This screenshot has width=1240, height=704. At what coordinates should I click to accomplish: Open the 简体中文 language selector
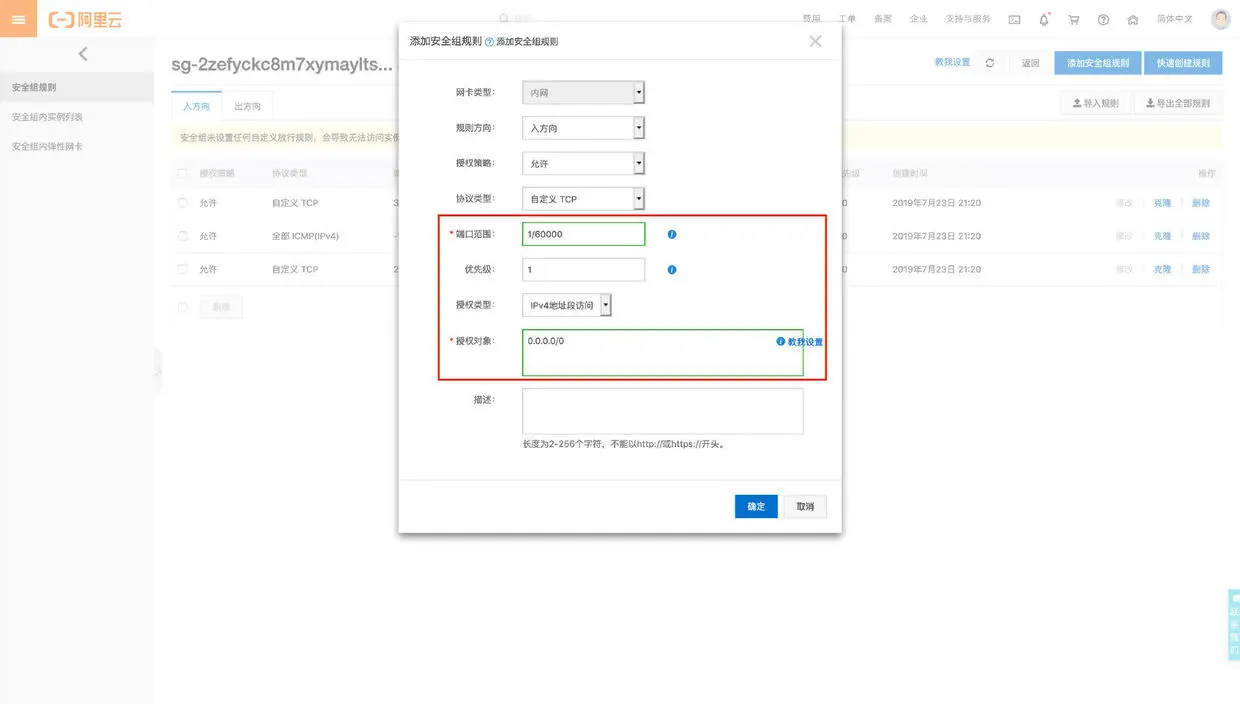[1174, 19]
